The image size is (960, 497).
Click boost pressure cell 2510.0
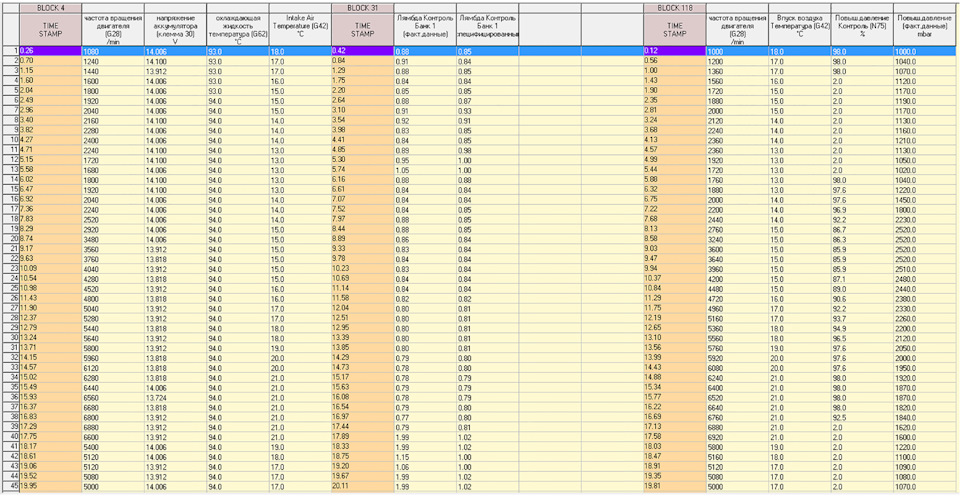926,268
